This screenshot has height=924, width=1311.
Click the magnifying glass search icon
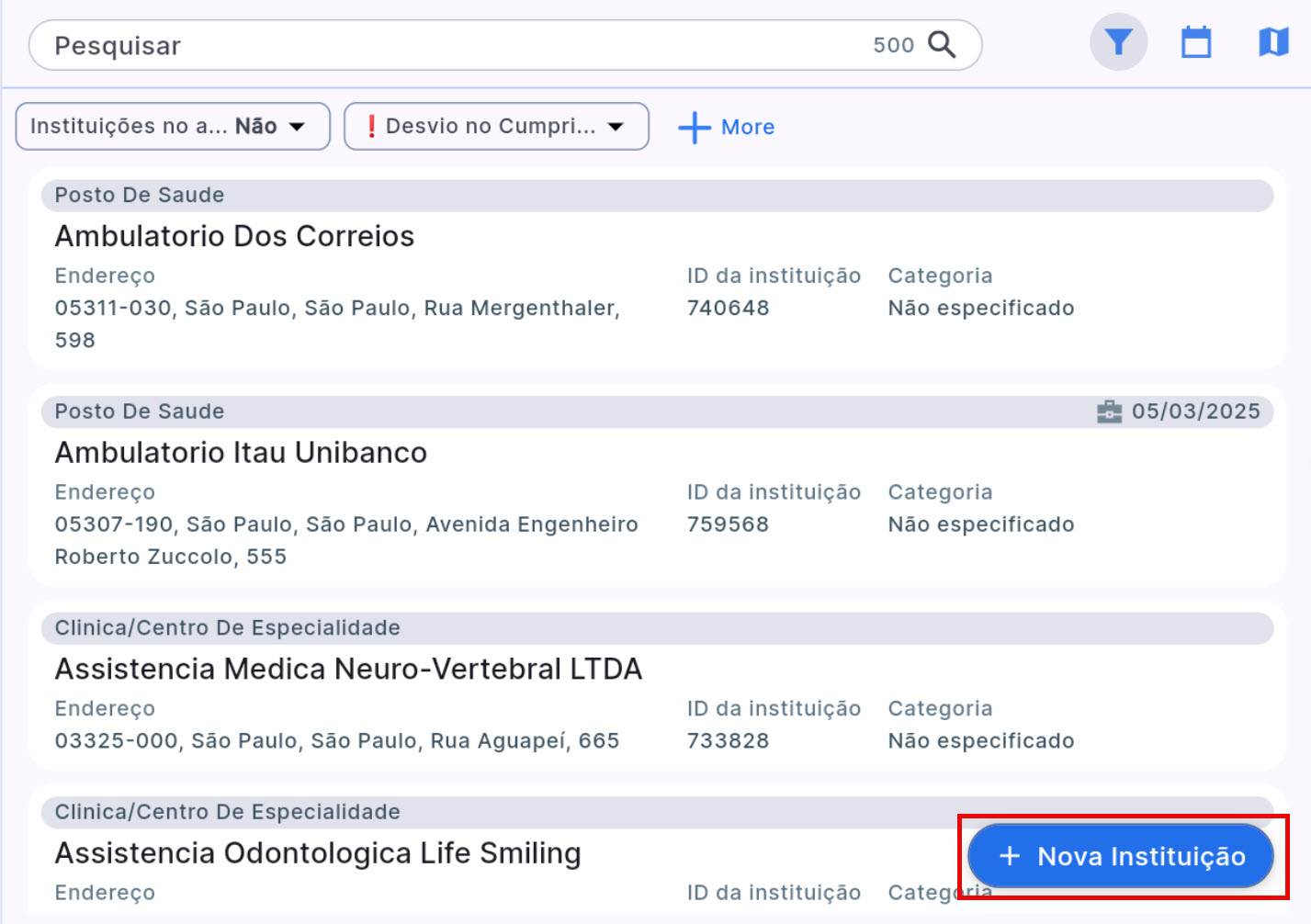[x=942, y=45]
